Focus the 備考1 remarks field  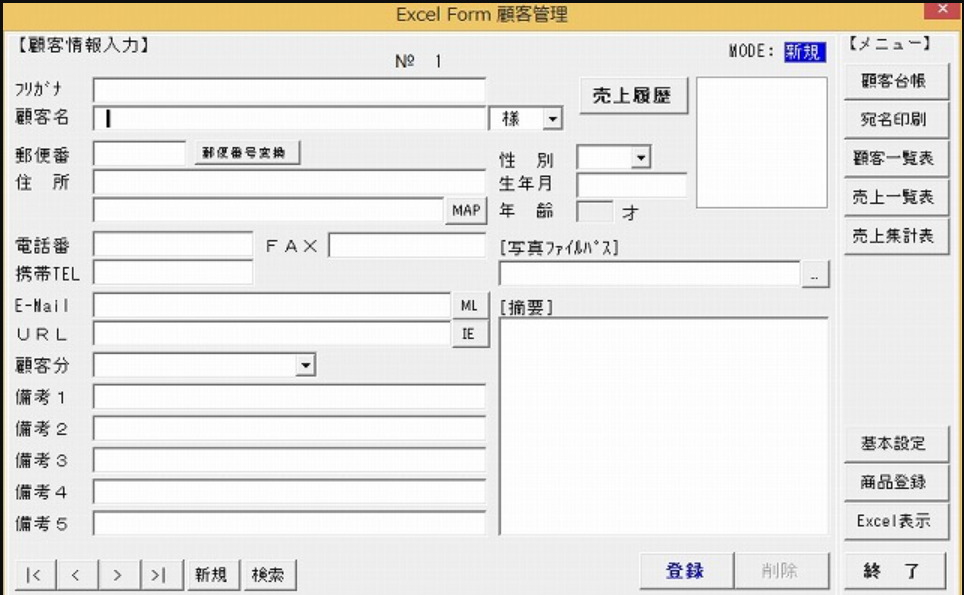[289, 397]
